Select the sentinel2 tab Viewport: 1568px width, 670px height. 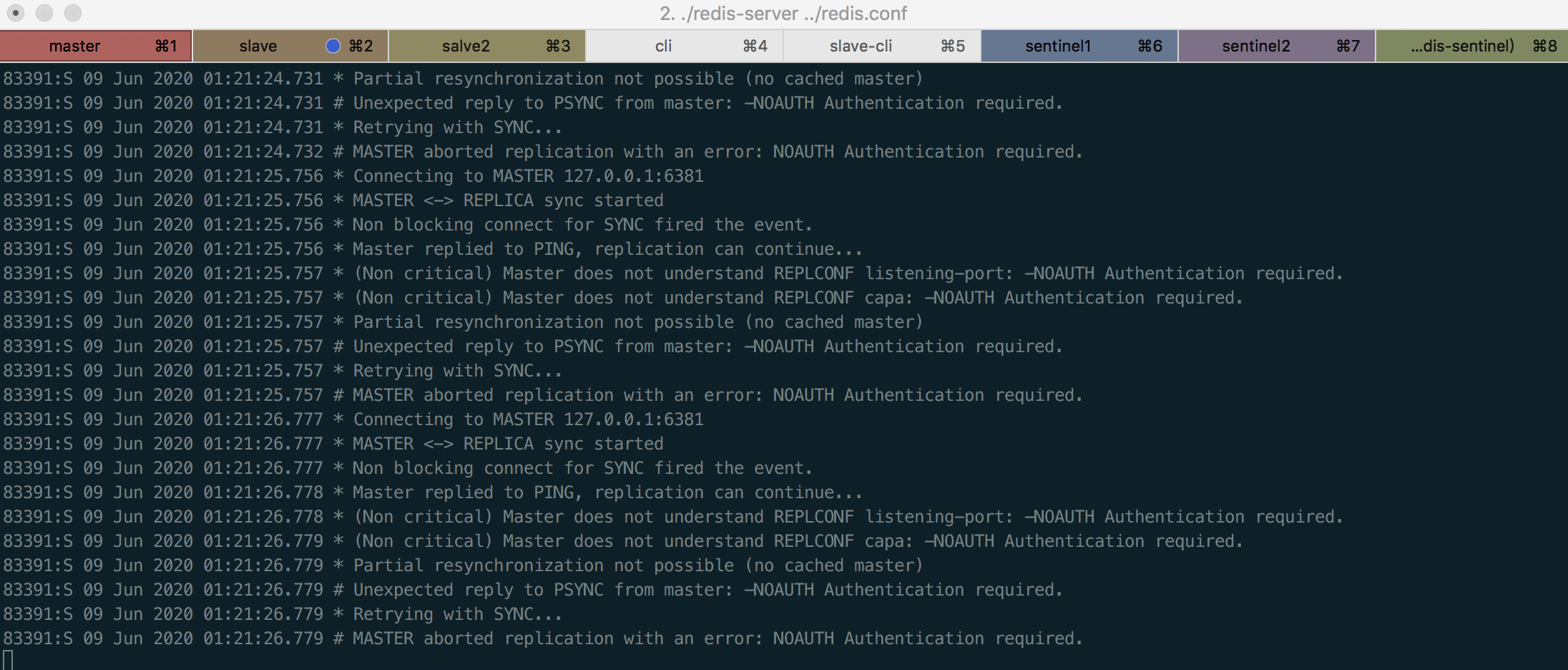point(1277,46)
